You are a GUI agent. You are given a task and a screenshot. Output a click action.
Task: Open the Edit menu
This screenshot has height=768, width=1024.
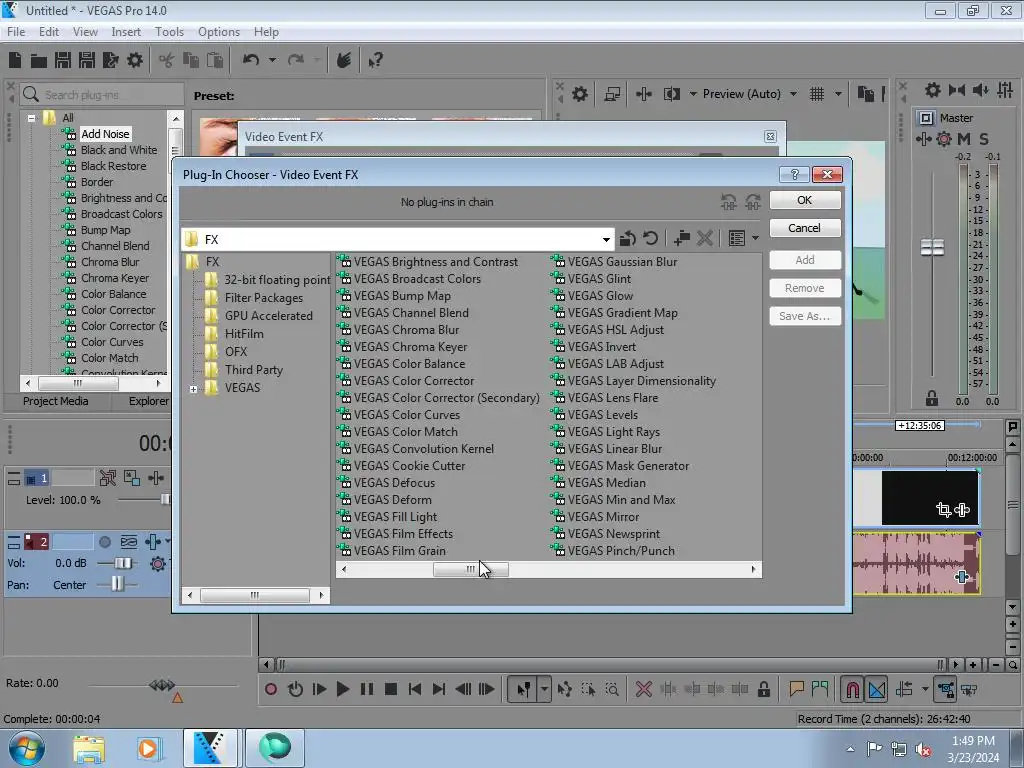pyautogui.click(x=49, y=31)
